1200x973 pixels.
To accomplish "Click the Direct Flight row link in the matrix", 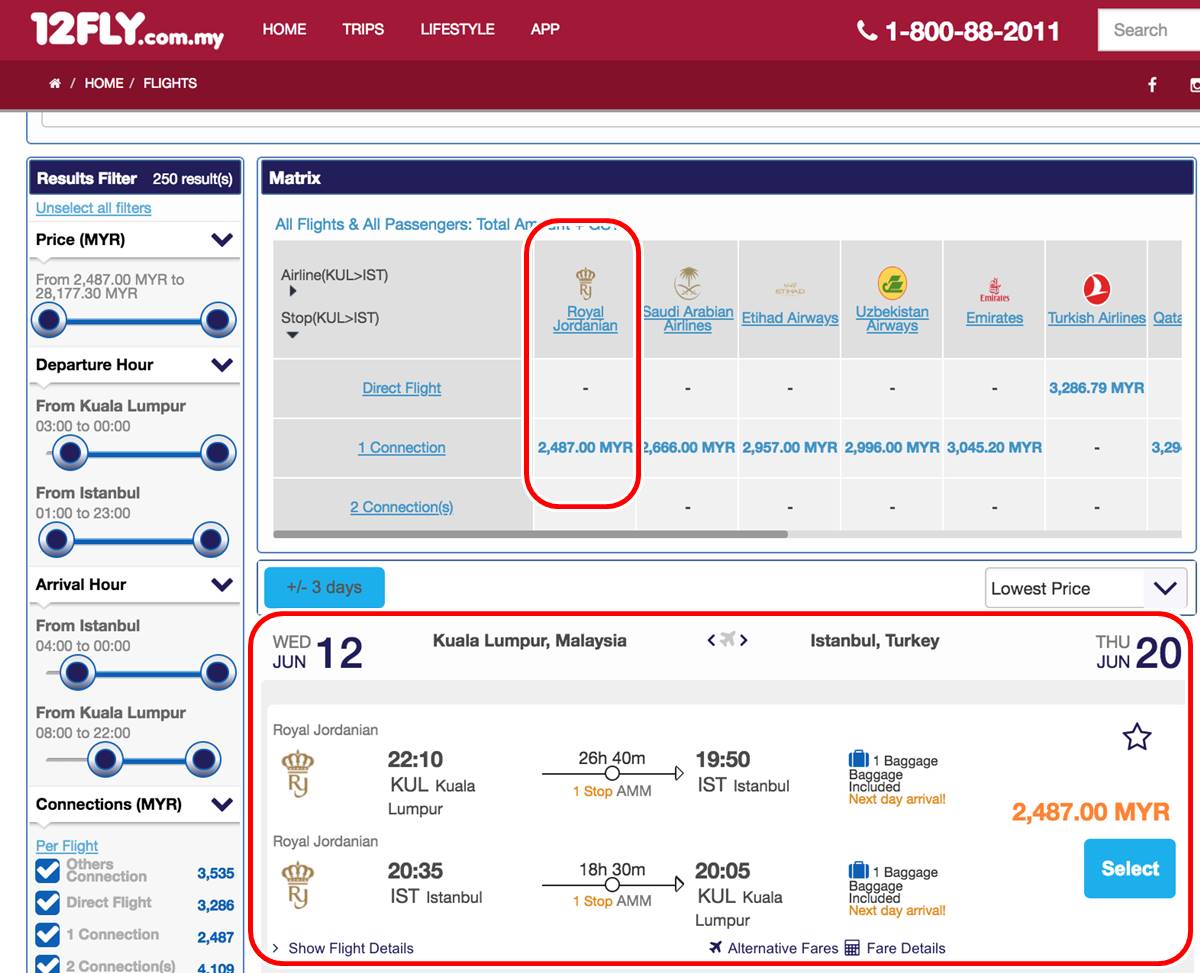I will coord(401,388).
